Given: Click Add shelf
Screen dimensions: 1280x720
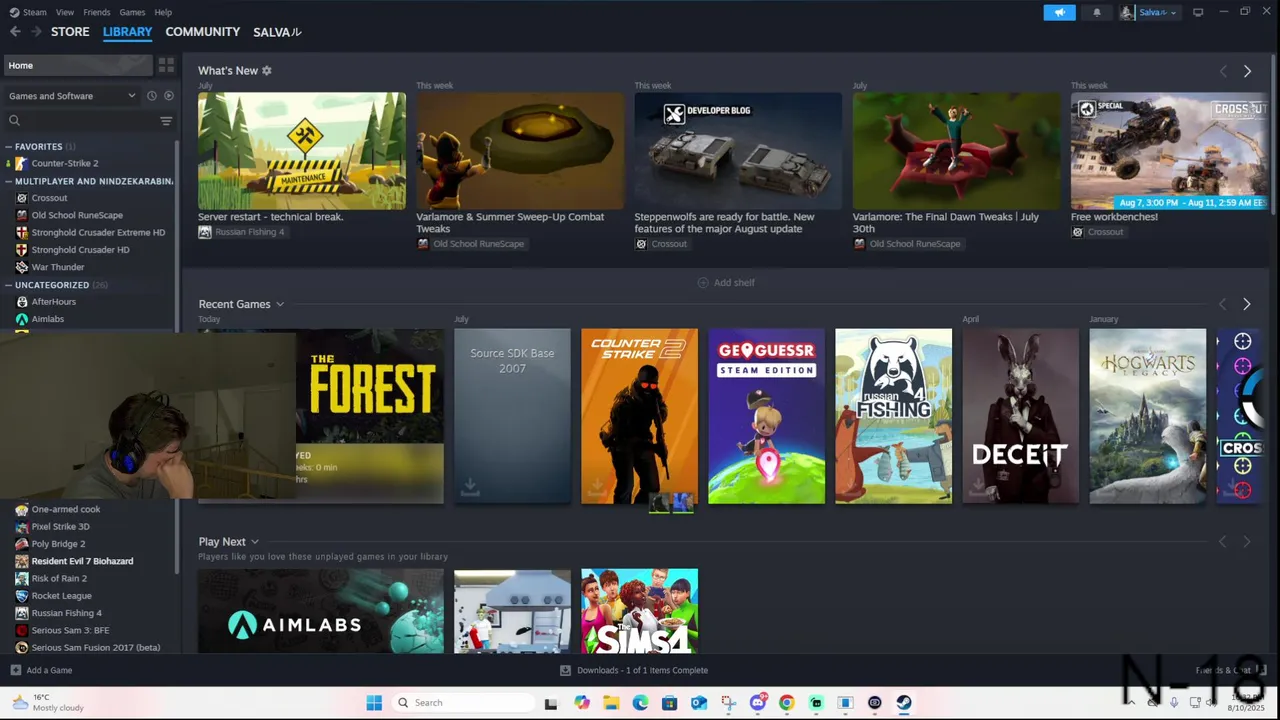Looking at the screenshot, I should [x=726, y=283].
